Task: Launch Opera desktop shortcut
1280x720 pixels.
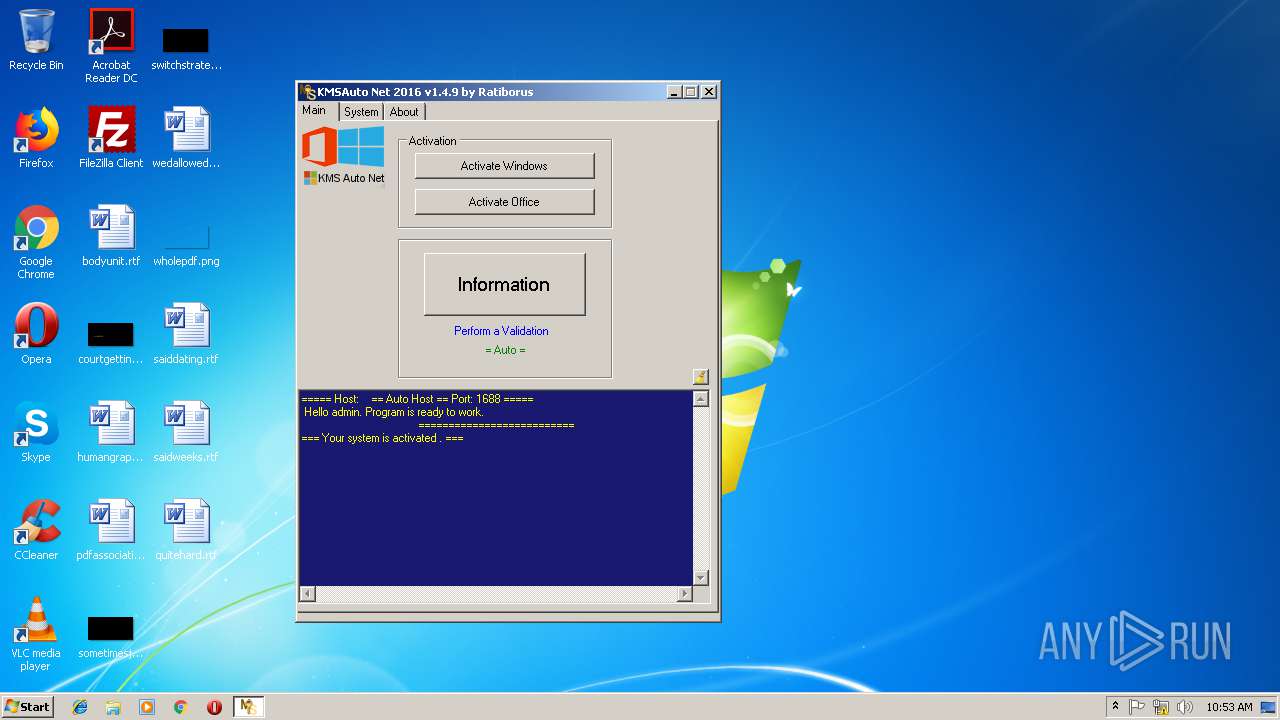Action: click(x=36, y=334)
